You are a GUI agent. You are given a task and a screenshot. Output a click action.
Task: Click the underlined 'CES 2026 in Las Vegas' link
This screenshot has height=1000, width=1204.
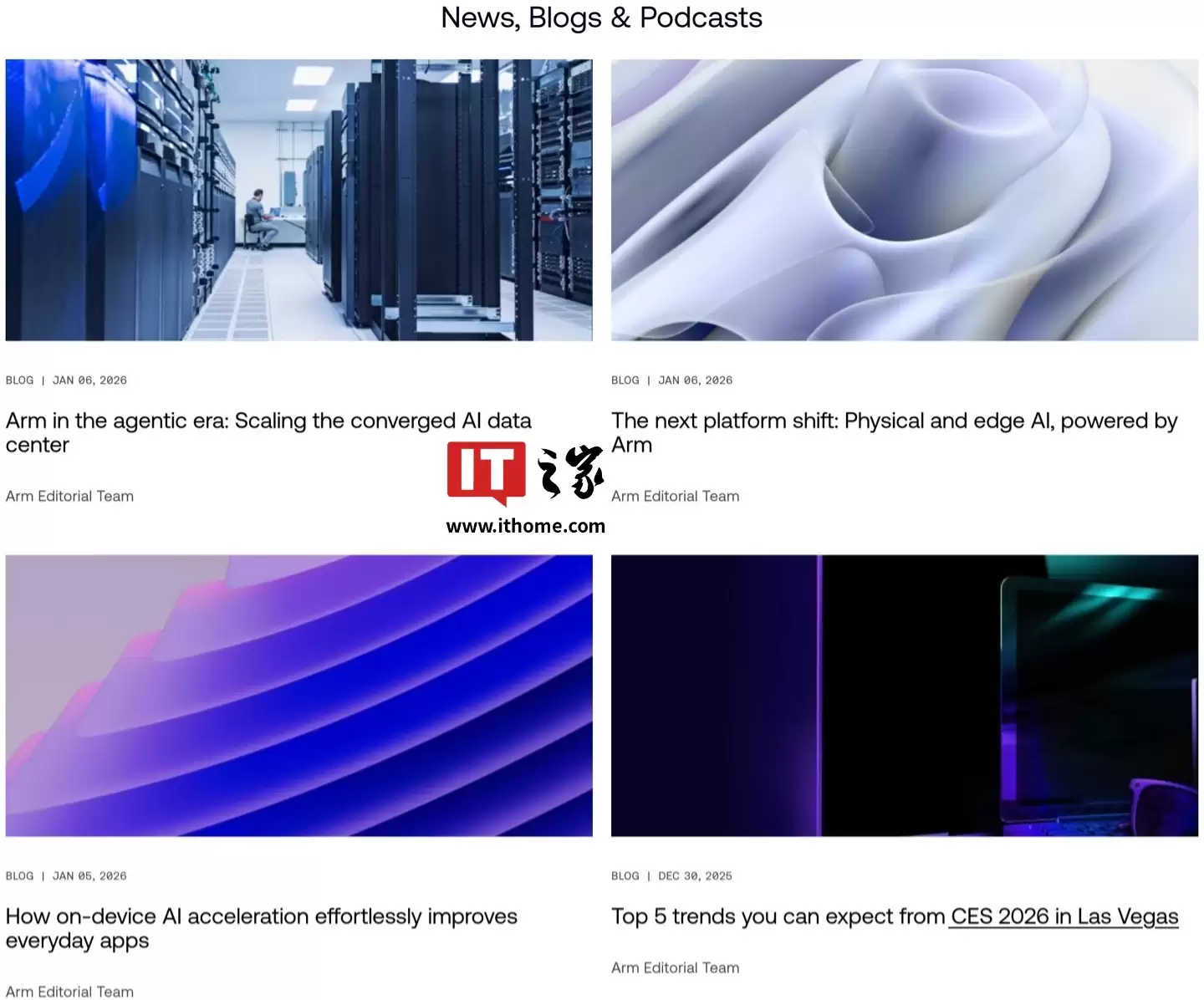[x=1064, y=916]
